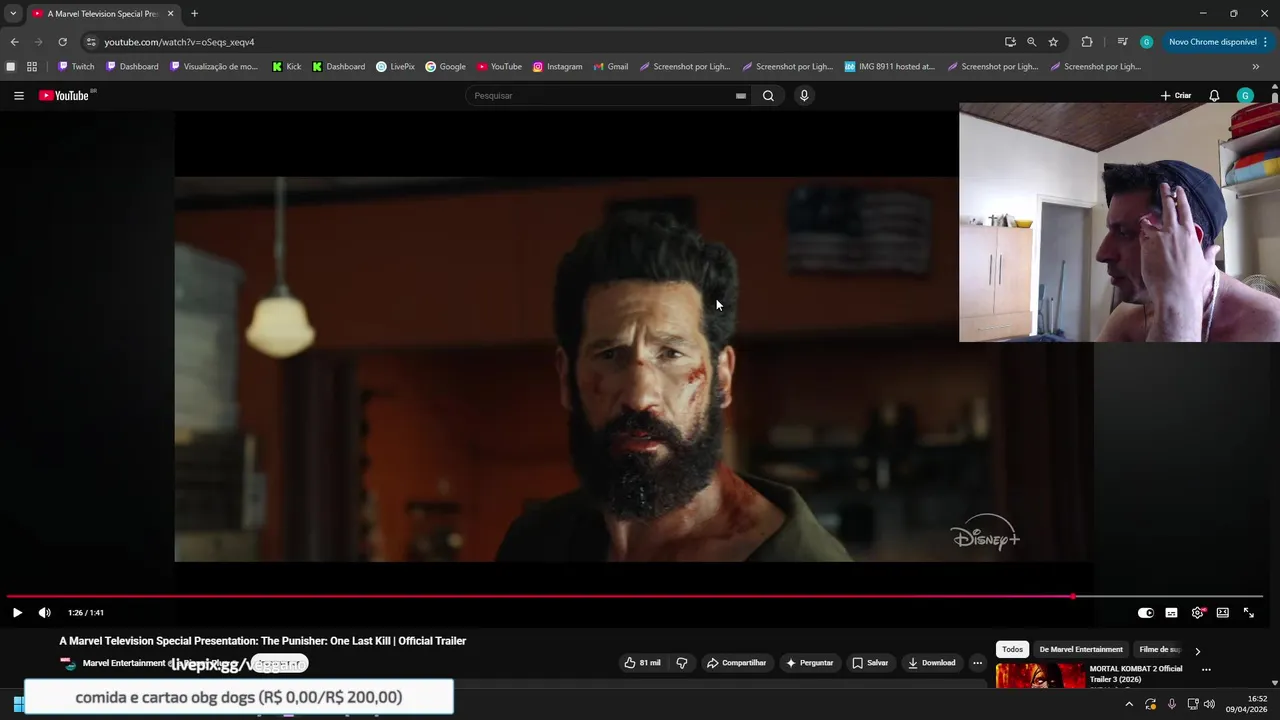The image size is (1280, 720).
Task: Open a new browser tab
Action: pyautogui.click(x=194, y=14)
